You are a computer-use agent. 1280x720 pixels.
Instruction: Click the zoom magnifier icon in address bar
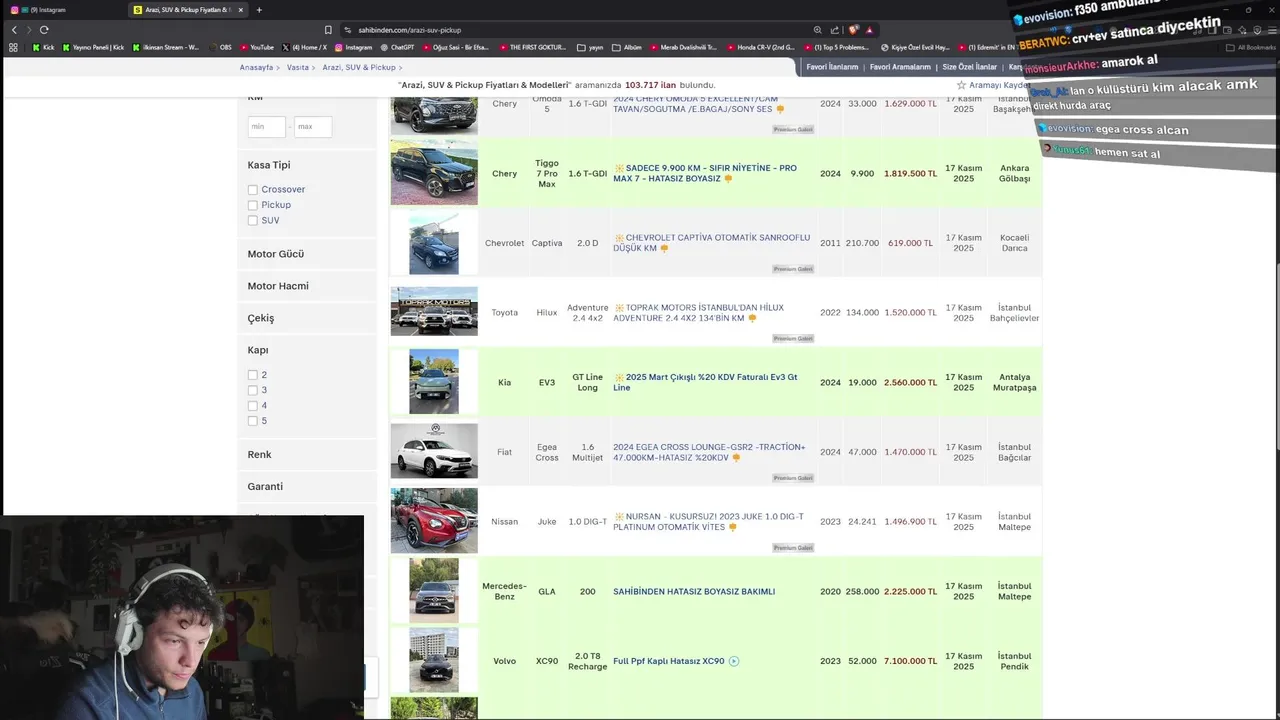(817, 30)
